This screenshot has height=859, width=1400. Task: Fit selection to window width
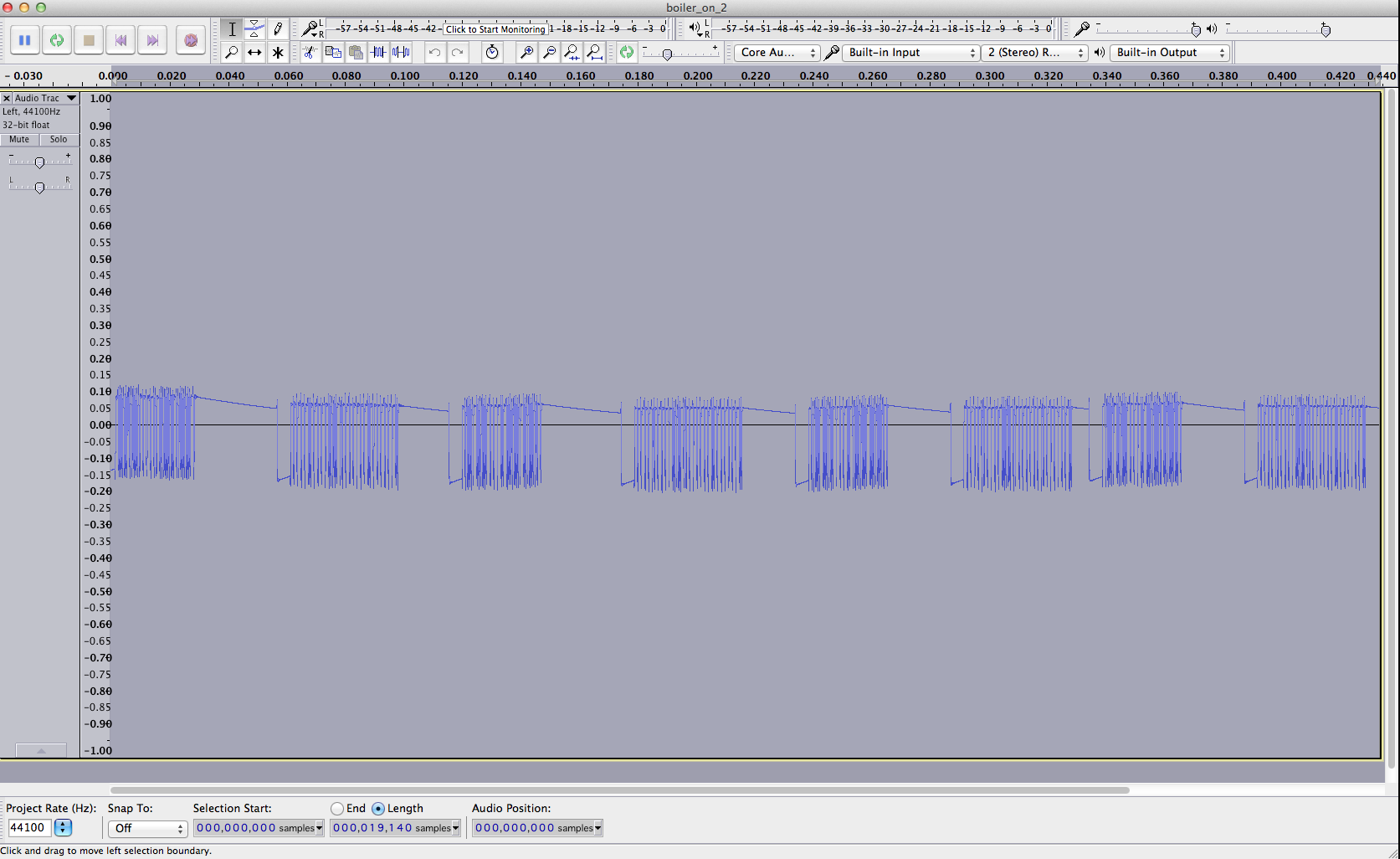tap(572, 53)
